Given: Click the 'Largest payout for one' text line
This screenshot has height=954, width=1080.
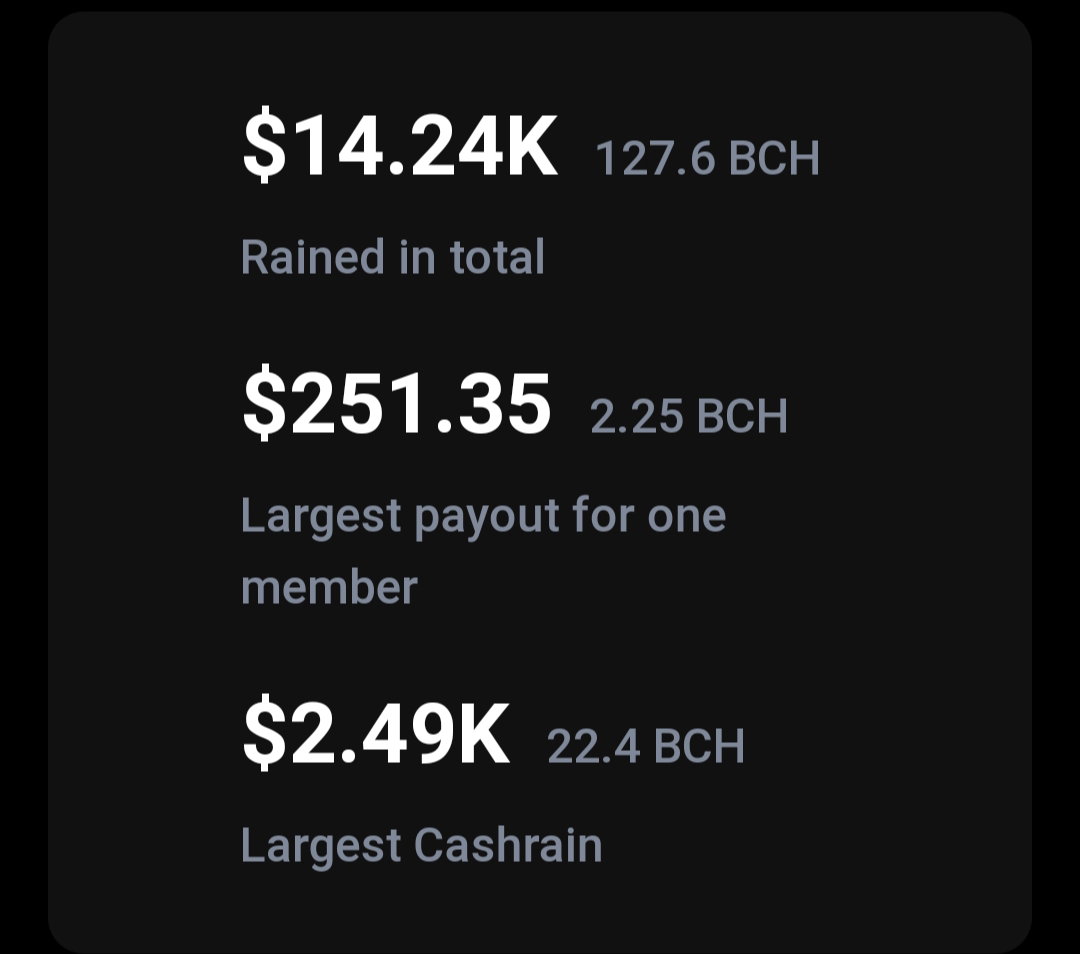Looking at the screenshot, I should pyautogui.click(x=484, y=517).
